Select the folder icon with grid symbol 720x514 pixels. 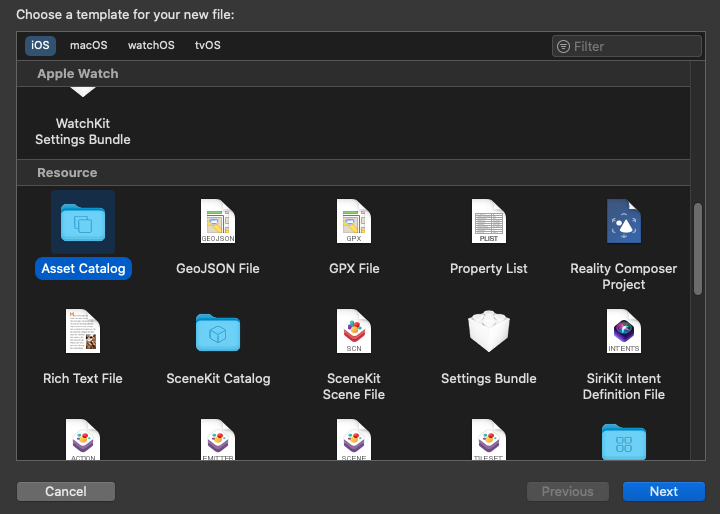point(624,442)
